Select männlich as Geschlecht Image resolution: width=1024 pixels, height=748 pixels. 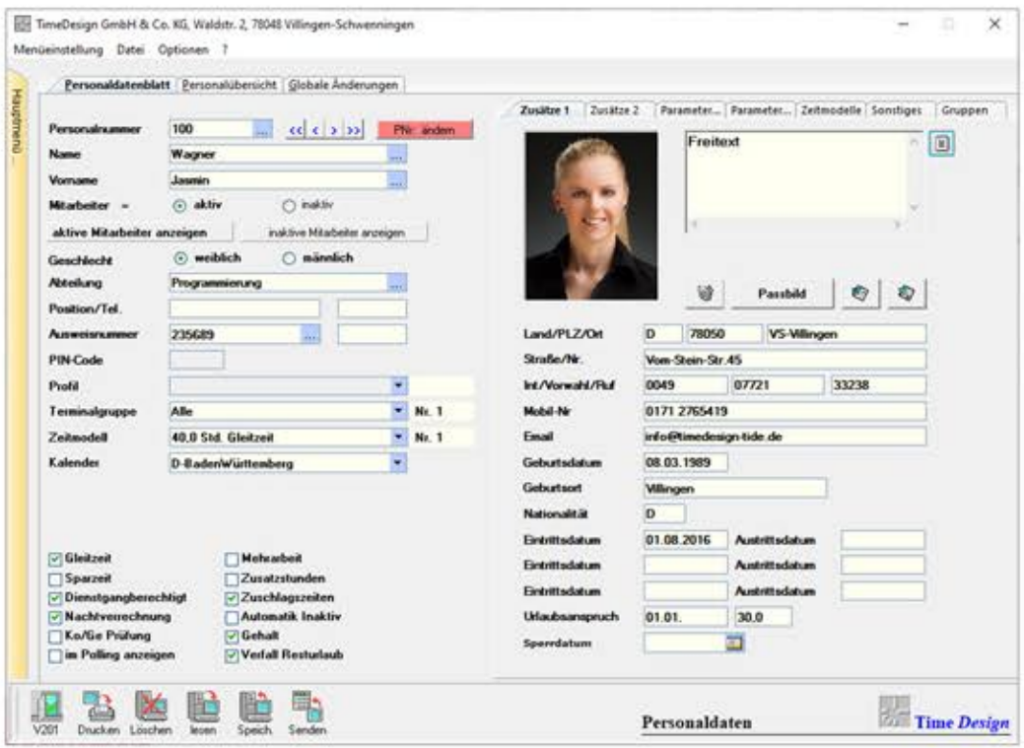click(x=290, y=258)
